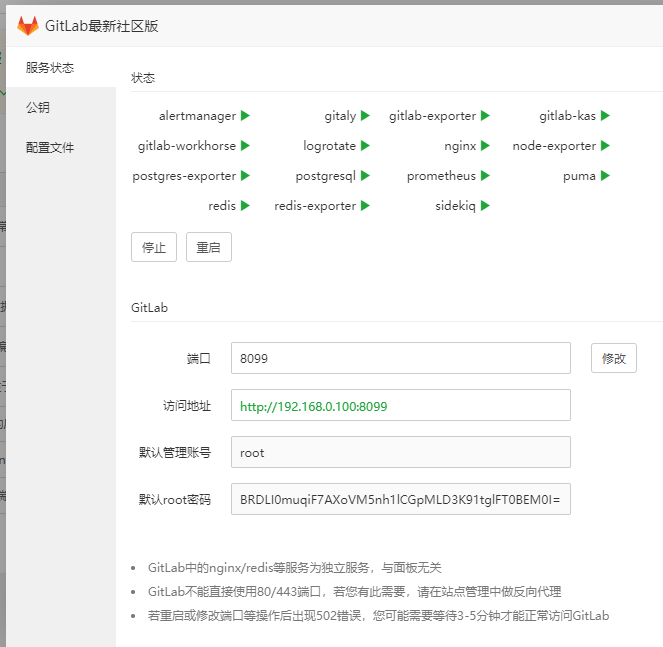Click the logrotate service label
Image resolution: width=663 pixels, height=647 pixels.
(329, 146)
